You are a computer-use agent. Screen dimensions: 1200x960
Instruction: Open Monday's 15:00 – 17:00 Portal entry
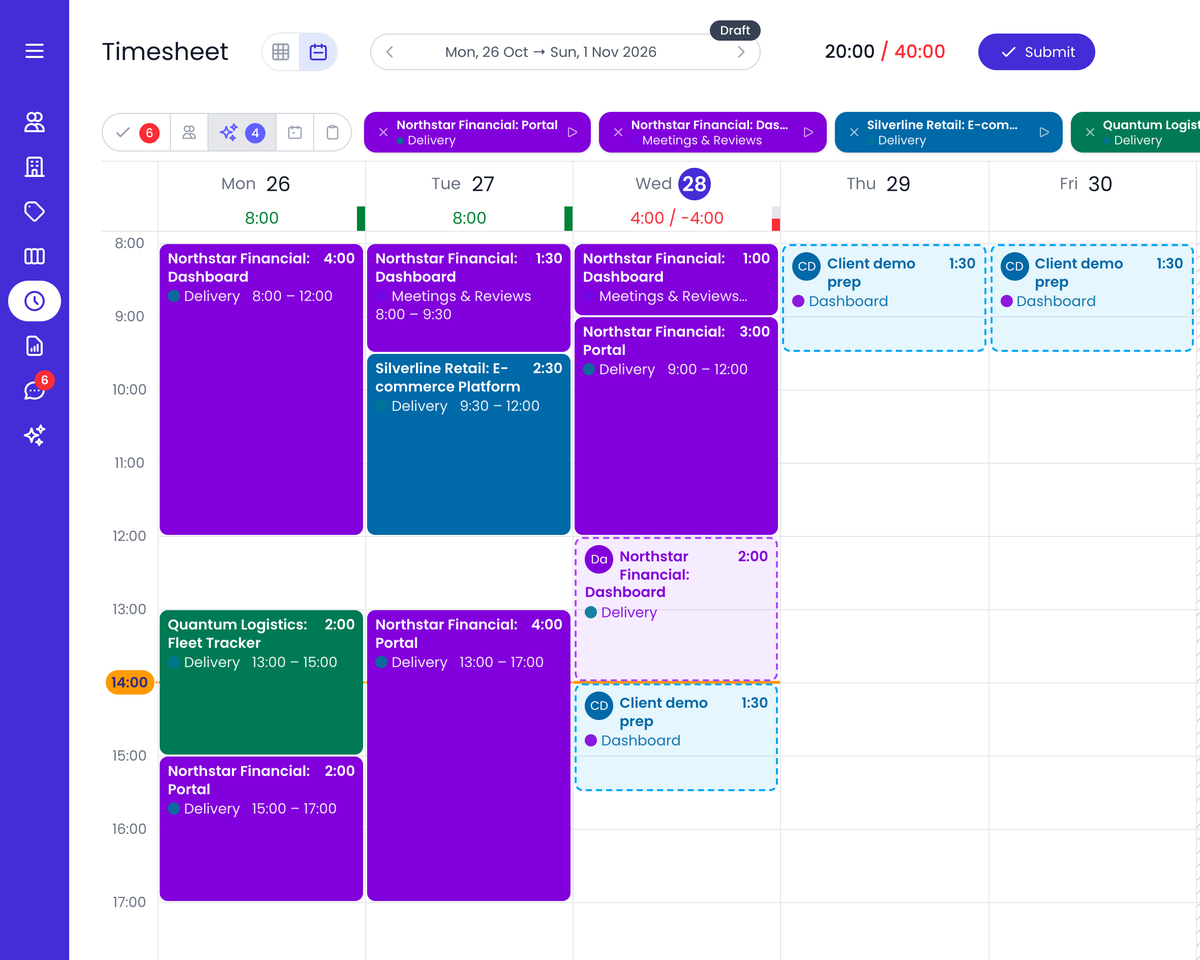[261, 829]
